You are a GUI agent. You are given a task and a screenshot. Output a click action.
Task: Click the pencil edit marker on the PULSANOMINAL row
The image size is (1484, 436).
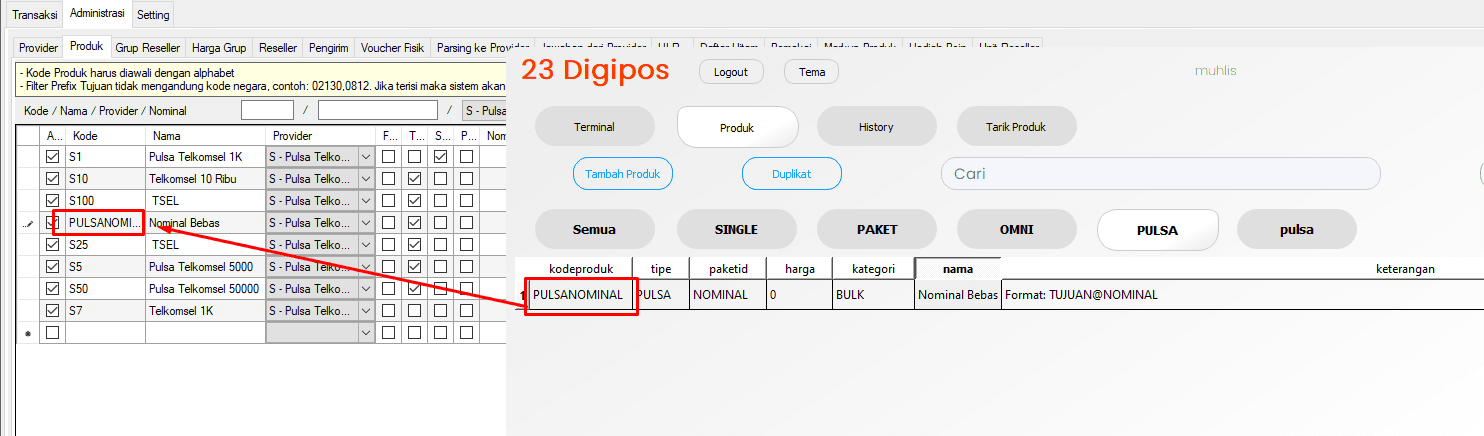click(27, 223)
